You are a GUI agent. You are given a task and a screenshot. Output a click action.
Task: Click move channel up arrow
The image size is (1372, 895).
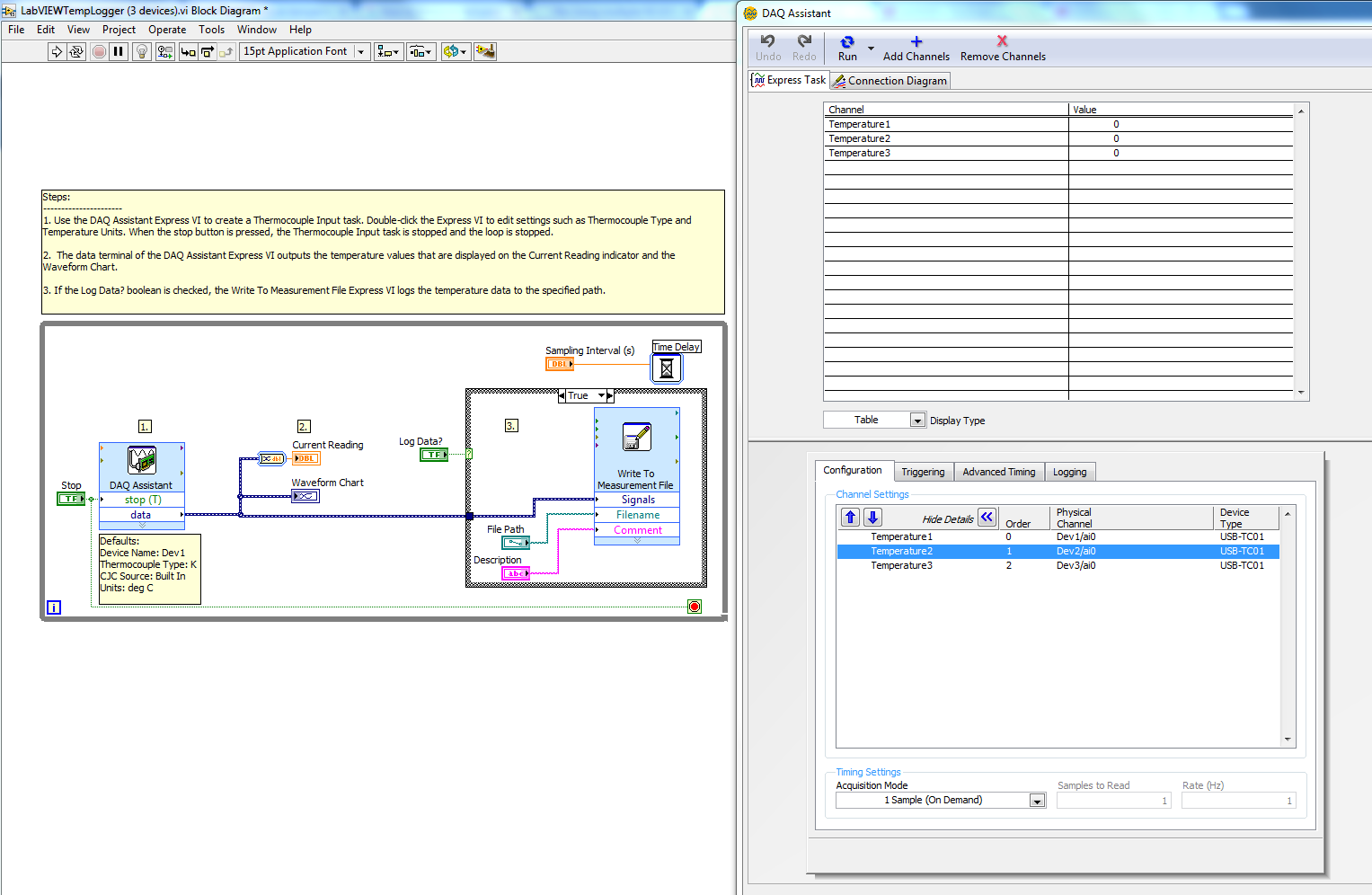850,517
